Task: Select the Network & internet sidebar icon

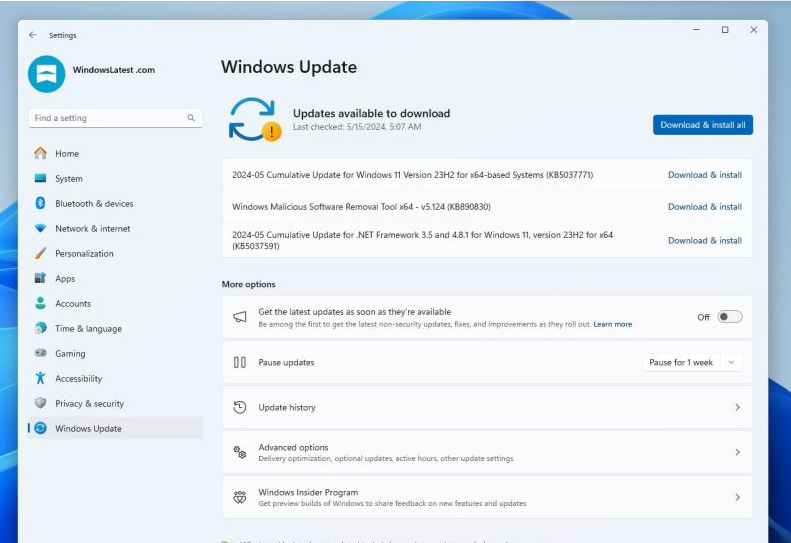Action: tap(40, 229)
